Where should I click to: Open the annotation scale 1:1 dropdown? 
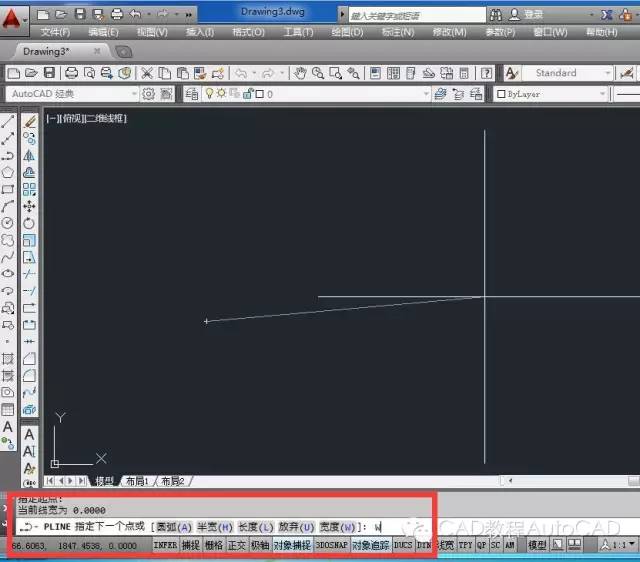(618, 544)
